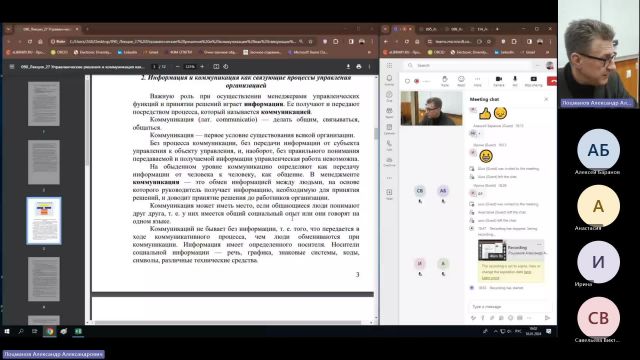The height and width of the screenshot is (360, 640).
Task: Close the Meeting chat panel
Action: [546, 99]
